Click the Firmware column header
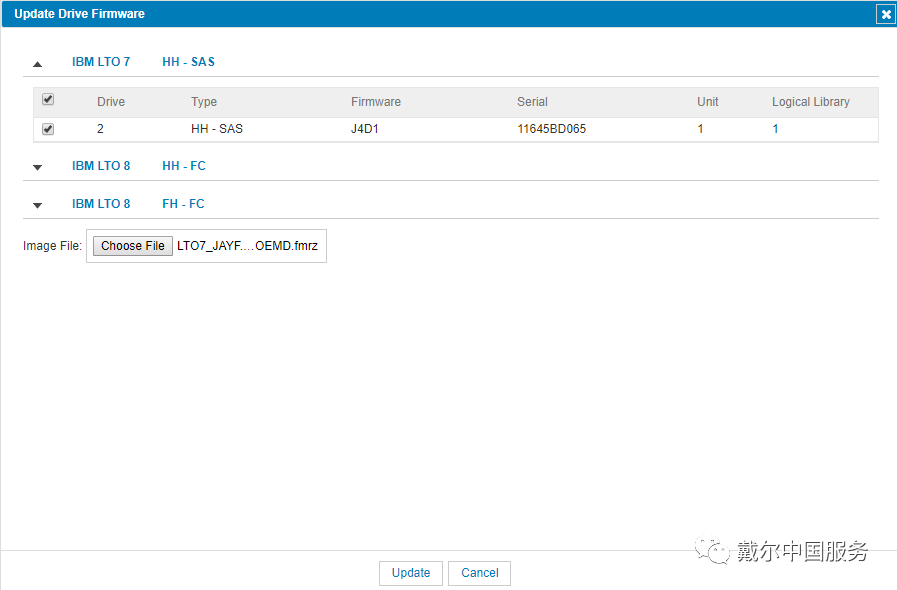The height and width of the screenshot is (590, 897). pyautogui.click(x=376, y=102)
